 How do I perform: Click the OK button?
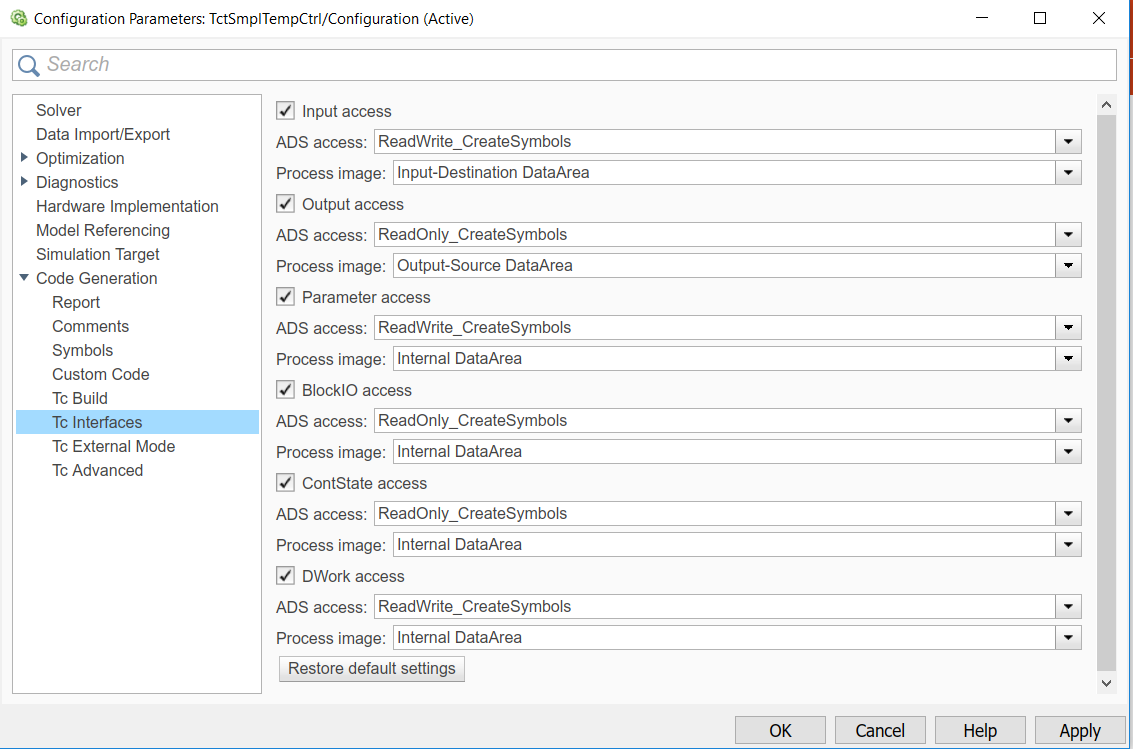(x=780, y=731)
